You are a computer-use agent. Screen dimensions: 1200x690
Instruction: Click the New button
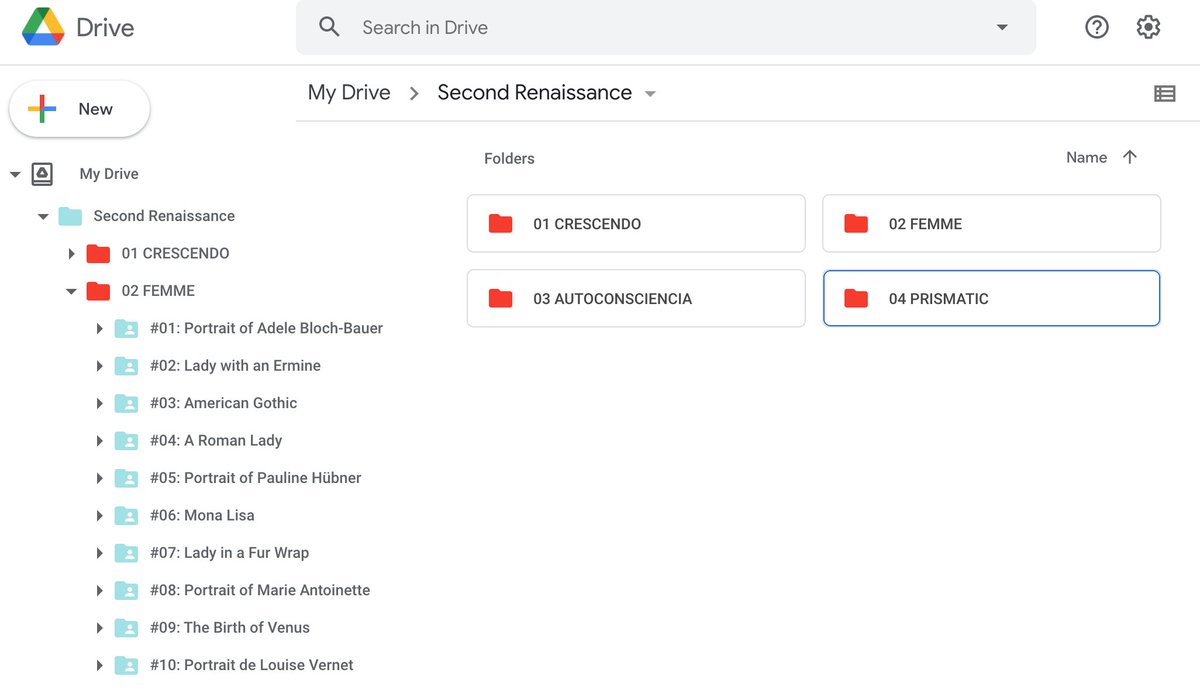(79, 108)
